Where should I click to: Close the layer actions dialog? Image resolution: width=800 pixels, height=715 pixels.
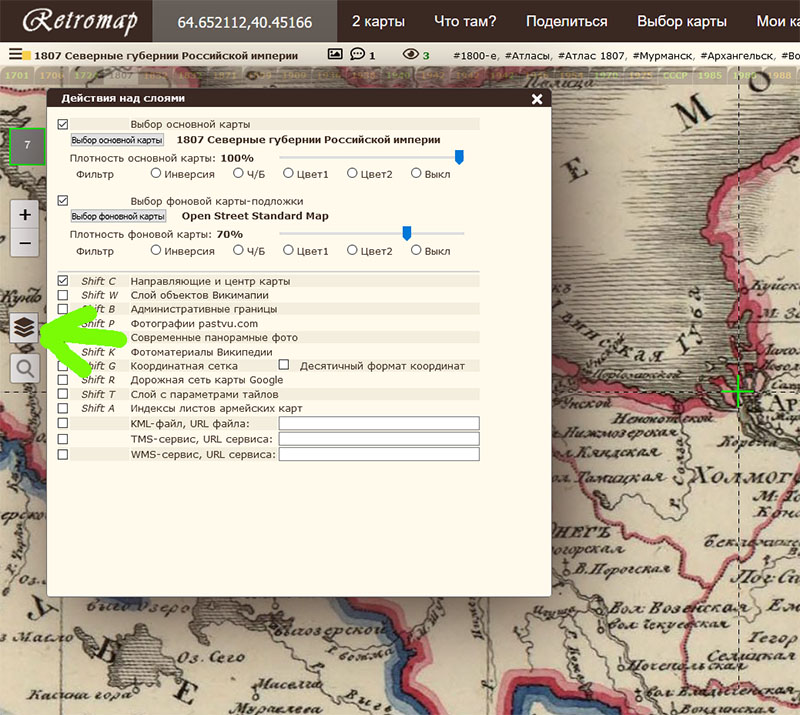[537, 99]
